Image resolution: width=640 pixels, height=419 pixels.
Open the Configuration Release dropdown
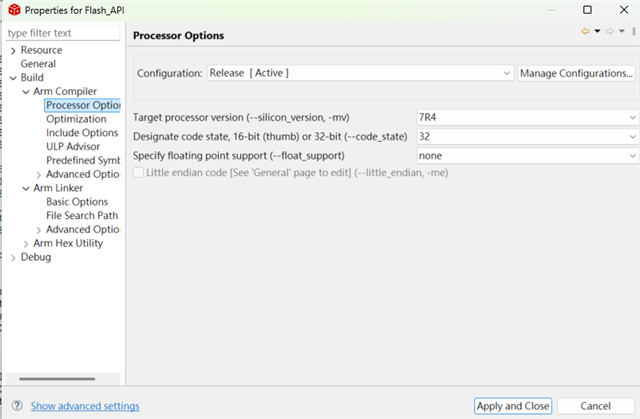[x=360, y=73]
